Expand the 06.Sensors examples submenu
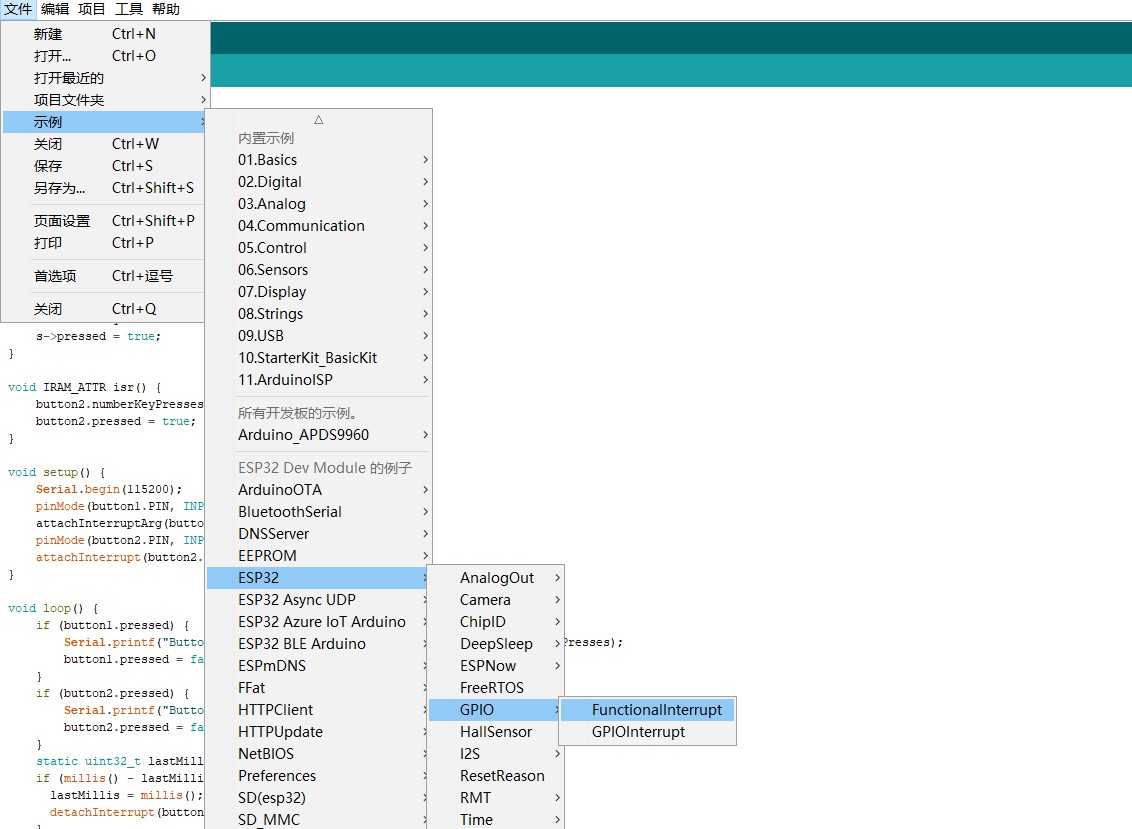Viewport: 1132px width, 829px height. point(318,270)
